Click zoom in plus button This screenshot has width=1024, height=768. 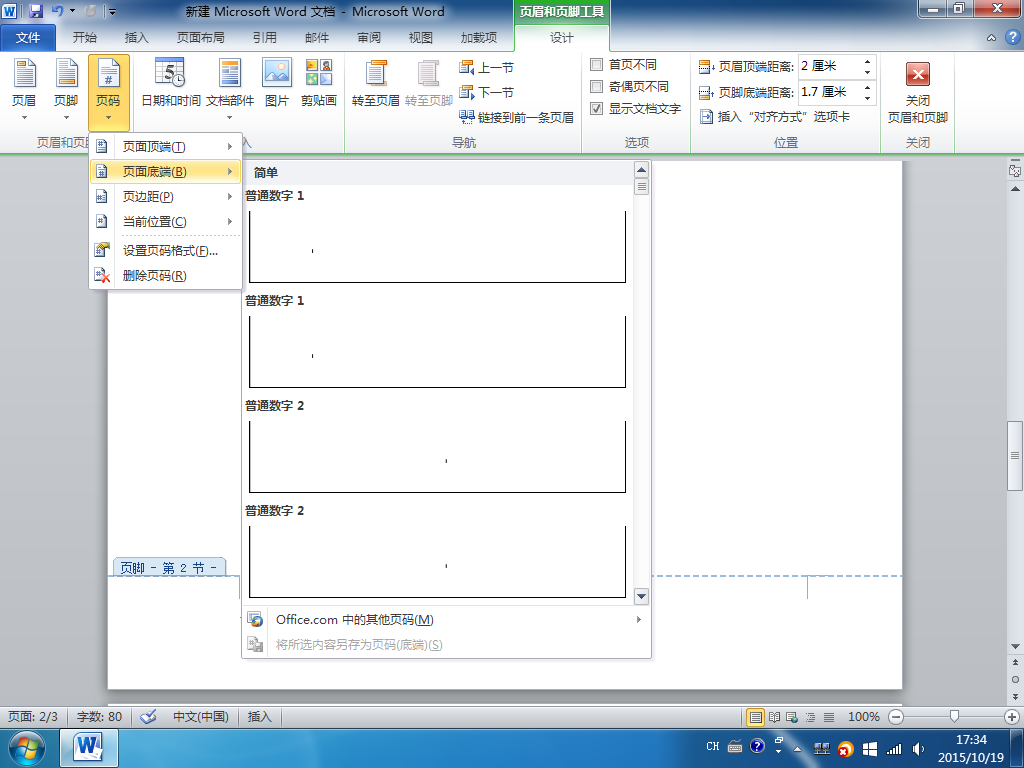(x=1012, y=717)
